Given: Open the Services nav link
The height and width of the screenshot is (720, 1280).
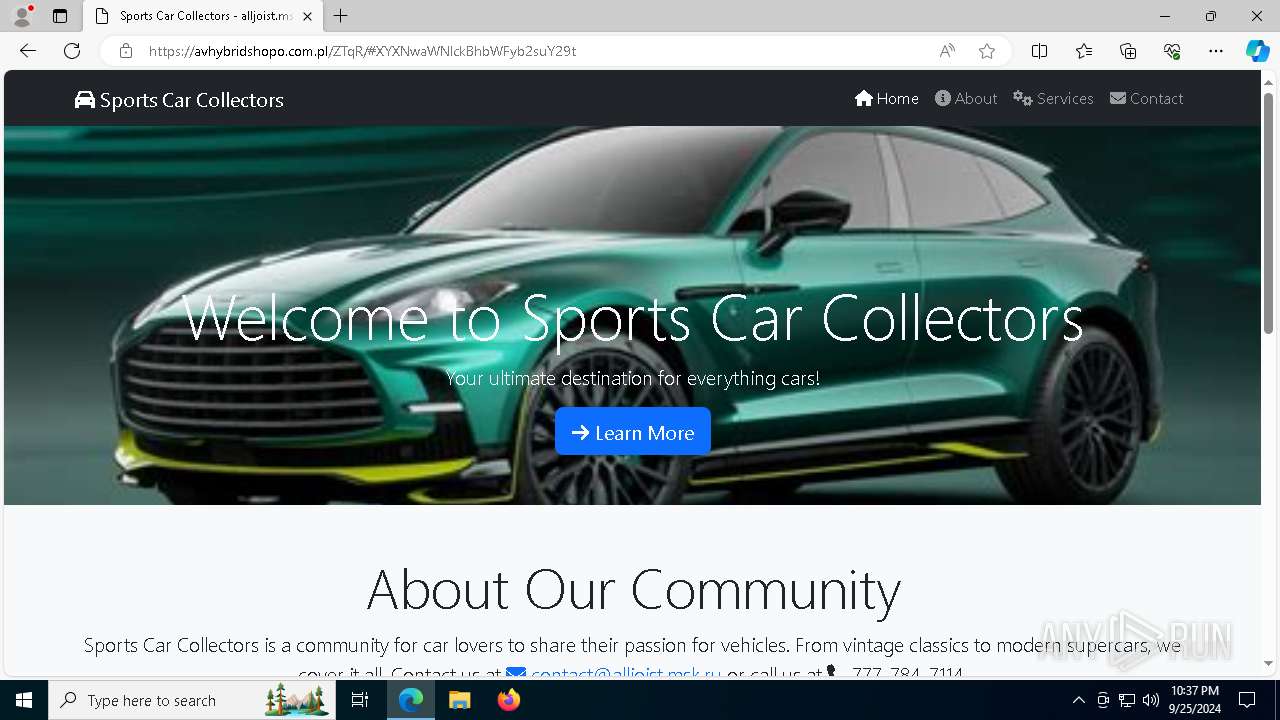Looking at the screenshot, I should (x=1053, y=98).
